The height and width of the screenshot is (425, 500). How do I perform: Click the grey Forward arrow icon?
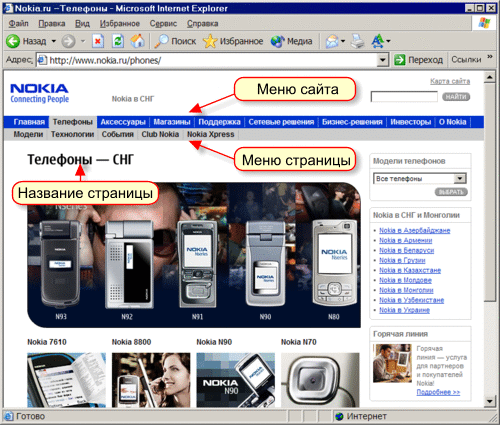(68, 41)
